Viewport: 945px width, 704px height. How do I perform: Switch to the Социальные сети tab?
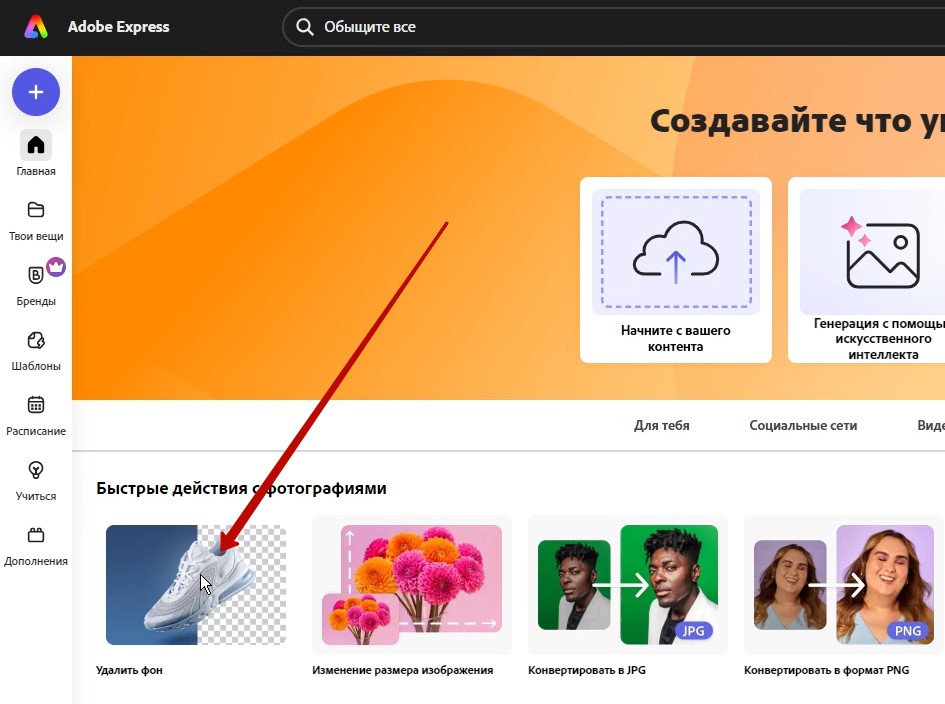(x=803, y=425)
